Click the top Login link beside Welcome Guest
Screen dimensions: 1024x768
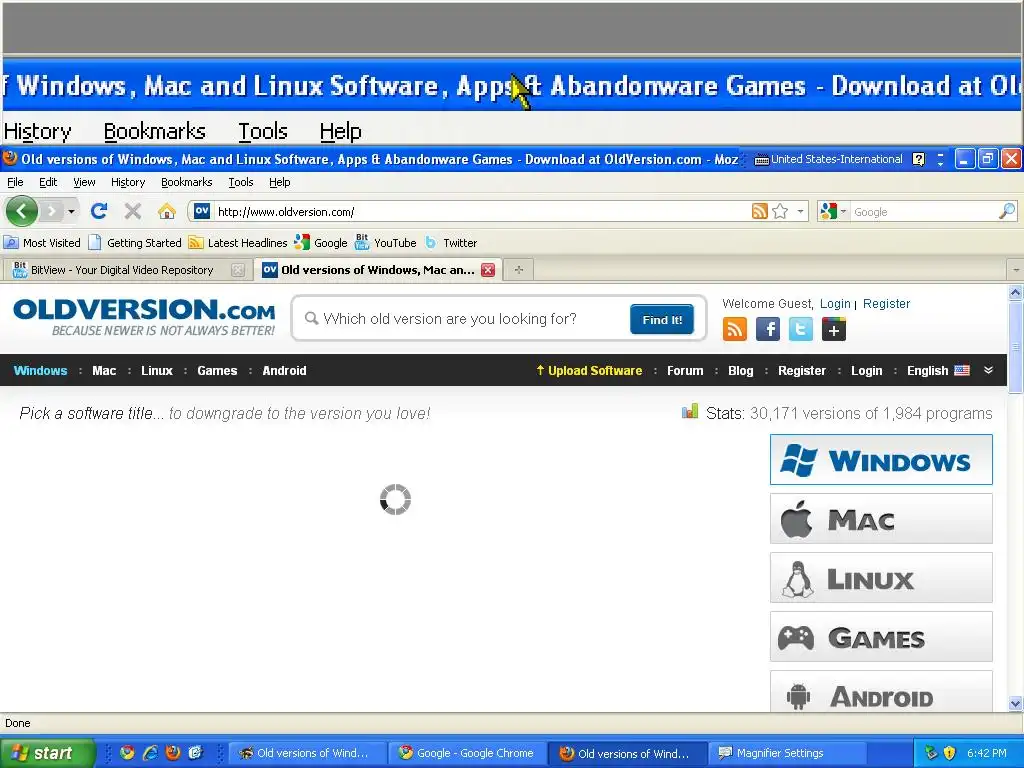point(835,304)
